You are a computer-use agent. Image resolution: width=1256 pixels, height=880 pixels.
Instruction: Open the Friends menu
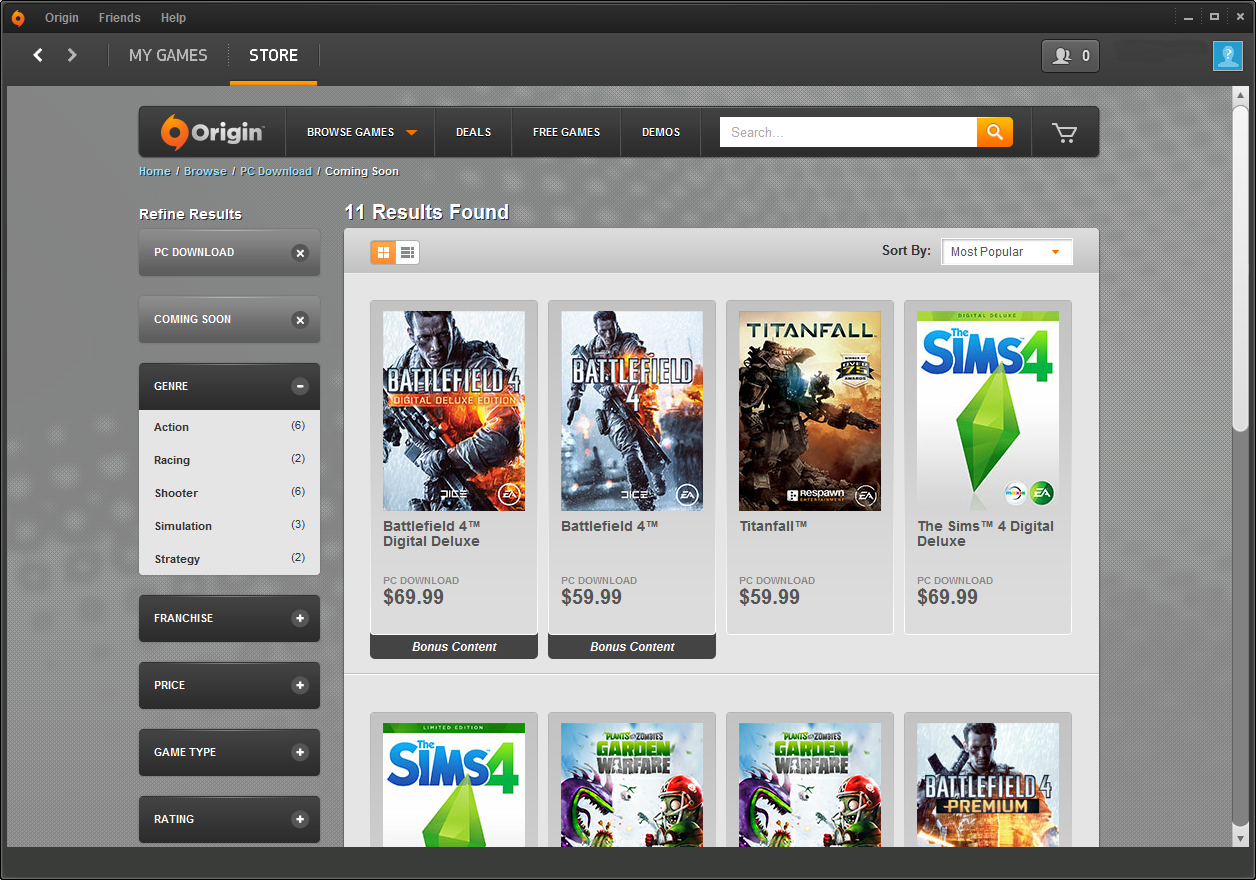coord(119,17)
